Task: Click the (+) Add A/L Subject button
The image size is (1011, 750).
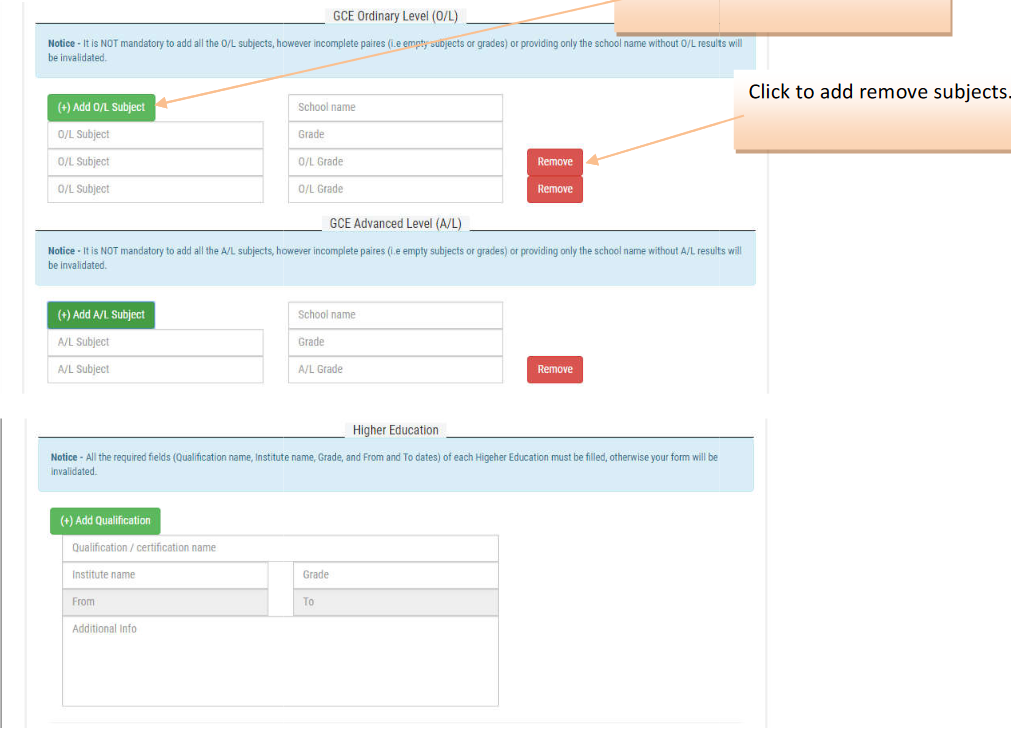Action: click(x=101, y=315)
